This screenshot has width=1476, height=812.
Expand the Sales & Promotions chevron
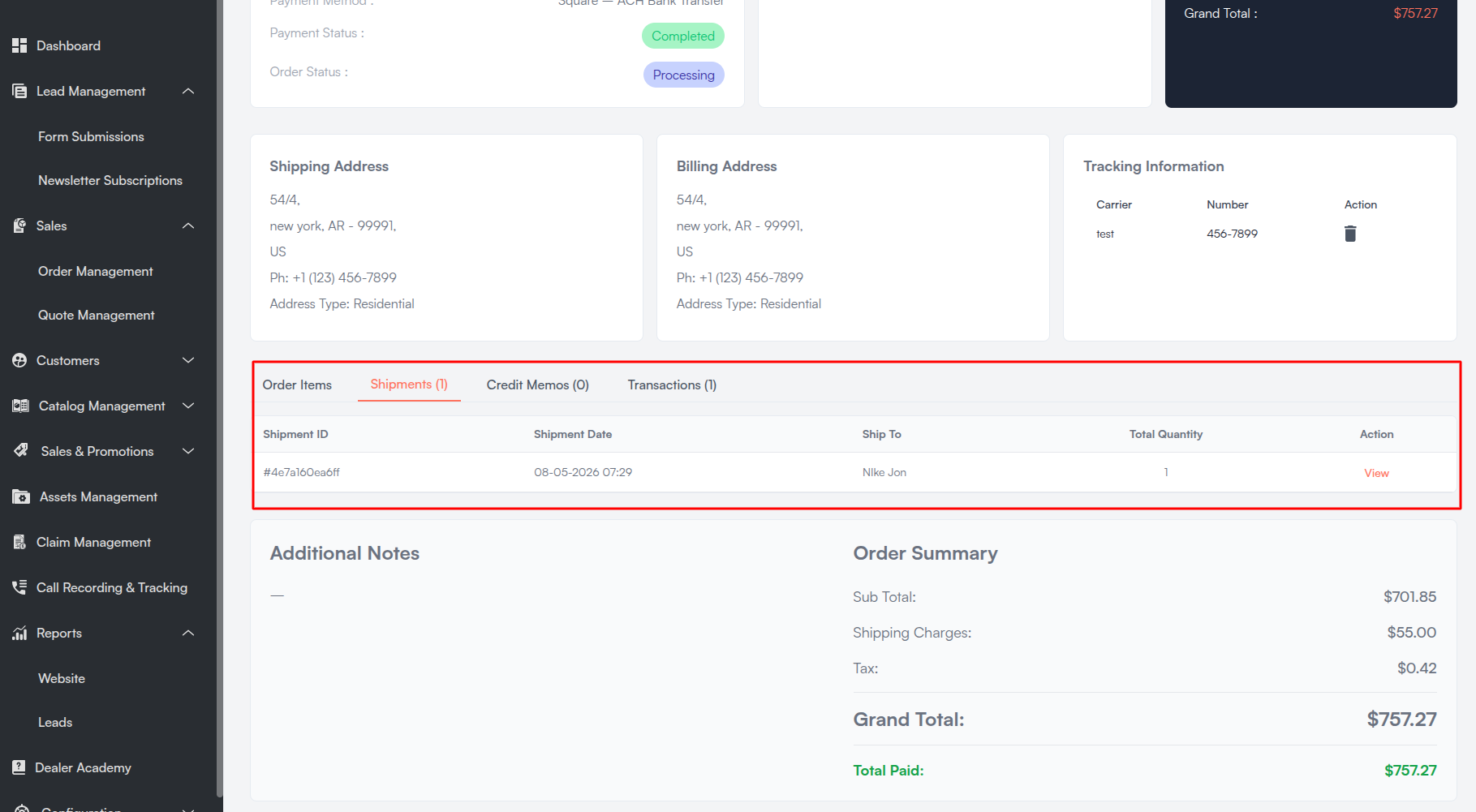tap(188, 451)
